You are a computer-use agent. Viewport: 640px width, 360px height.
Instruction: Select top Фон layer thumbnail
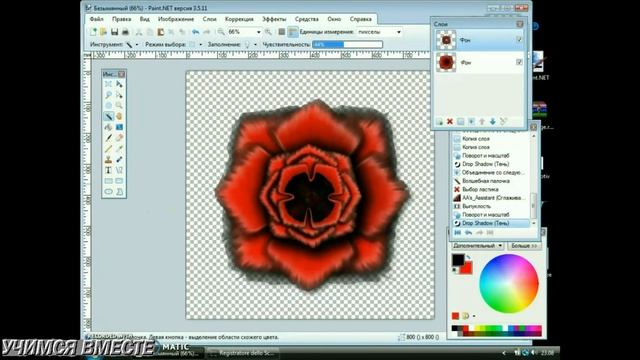(x=446, y=40)
